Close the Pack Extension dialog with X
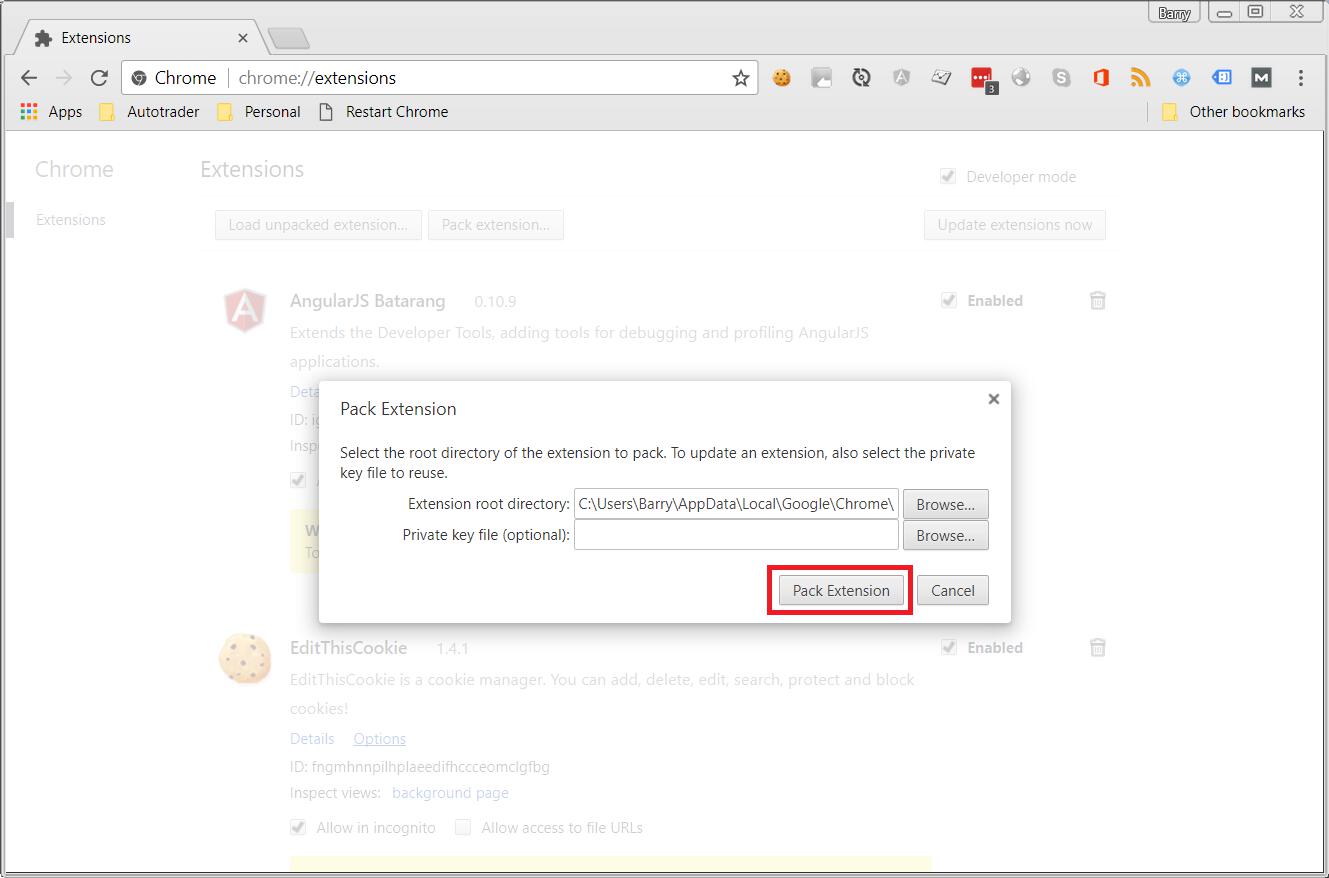 (x=993, y=399)
